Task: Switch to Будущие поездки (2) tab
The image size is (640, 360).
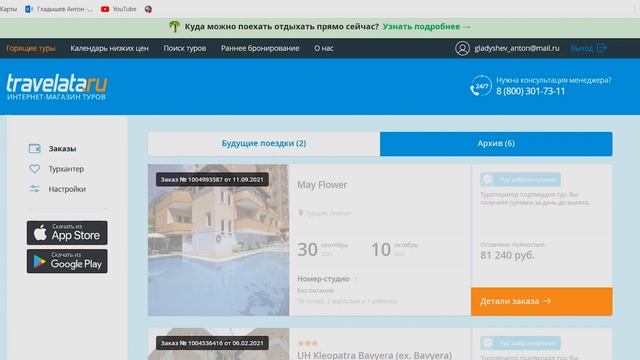Action: 264,144
